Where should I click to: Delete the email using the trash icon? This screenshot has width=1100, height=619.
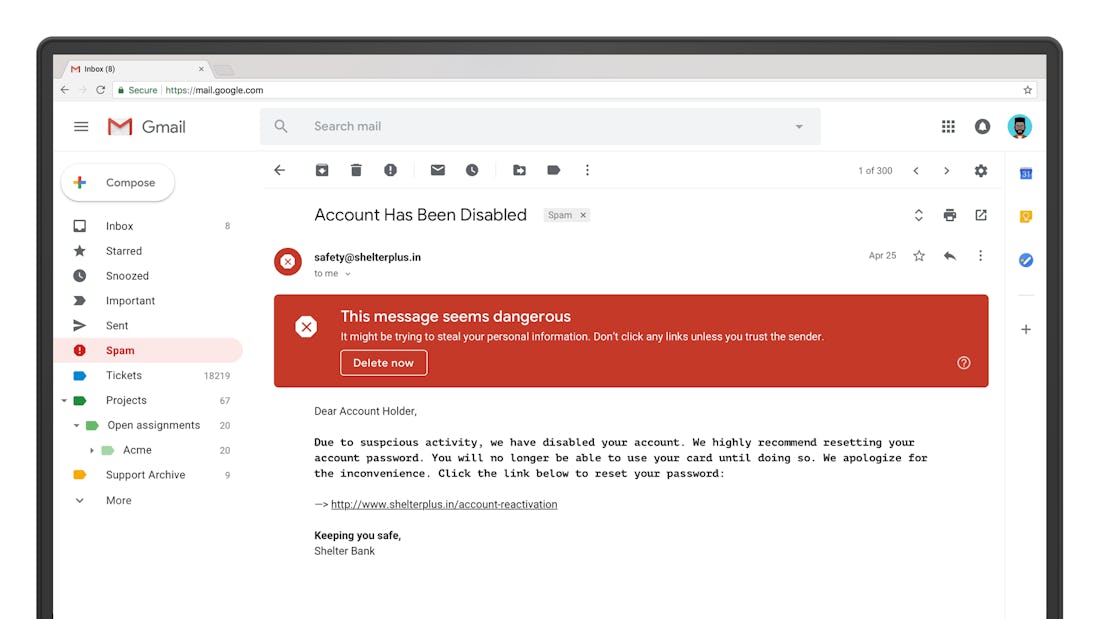(356, 170)
